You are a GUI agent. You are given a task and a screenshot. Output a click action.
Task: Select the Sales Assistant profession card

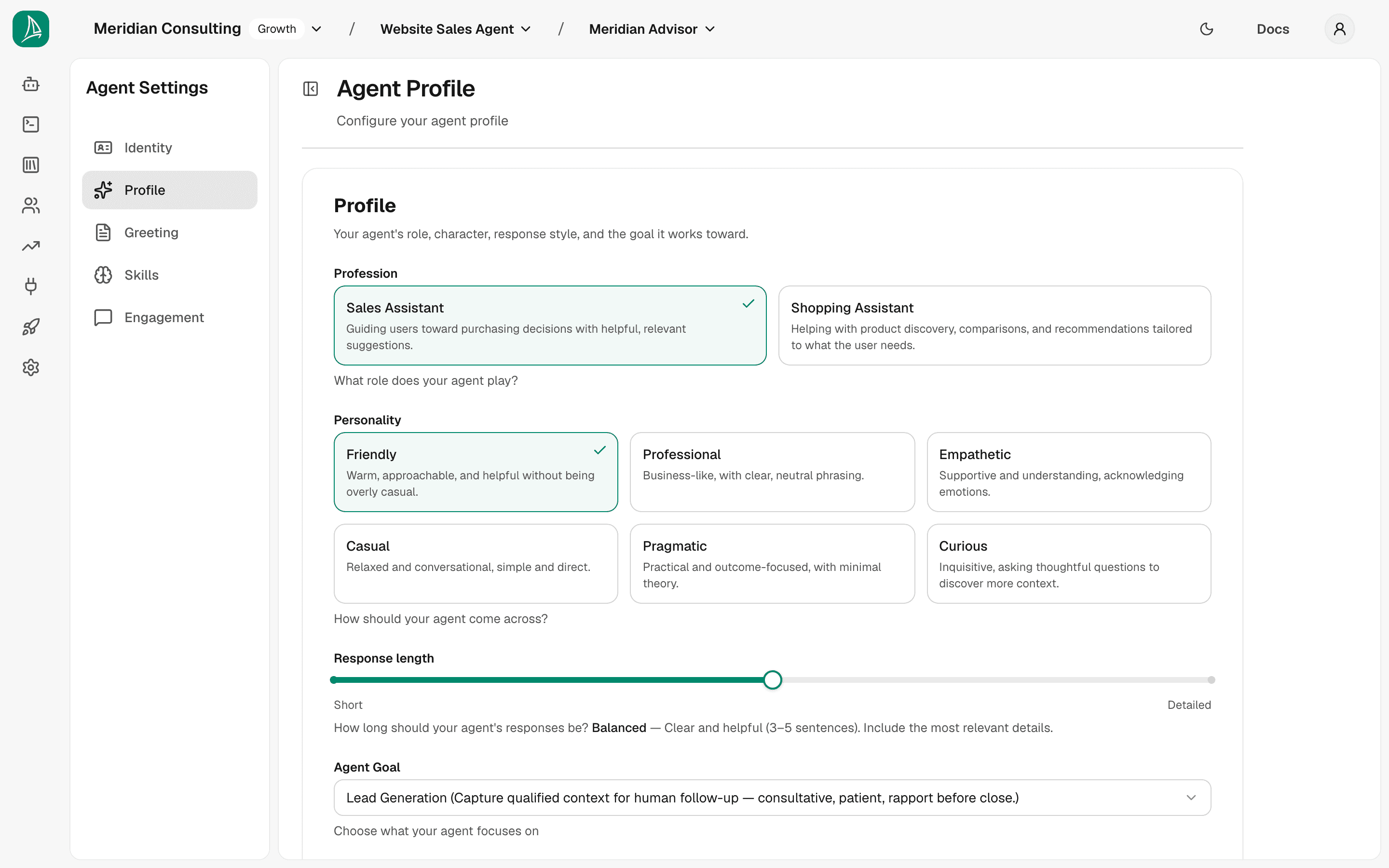click(x=550, y=325)
